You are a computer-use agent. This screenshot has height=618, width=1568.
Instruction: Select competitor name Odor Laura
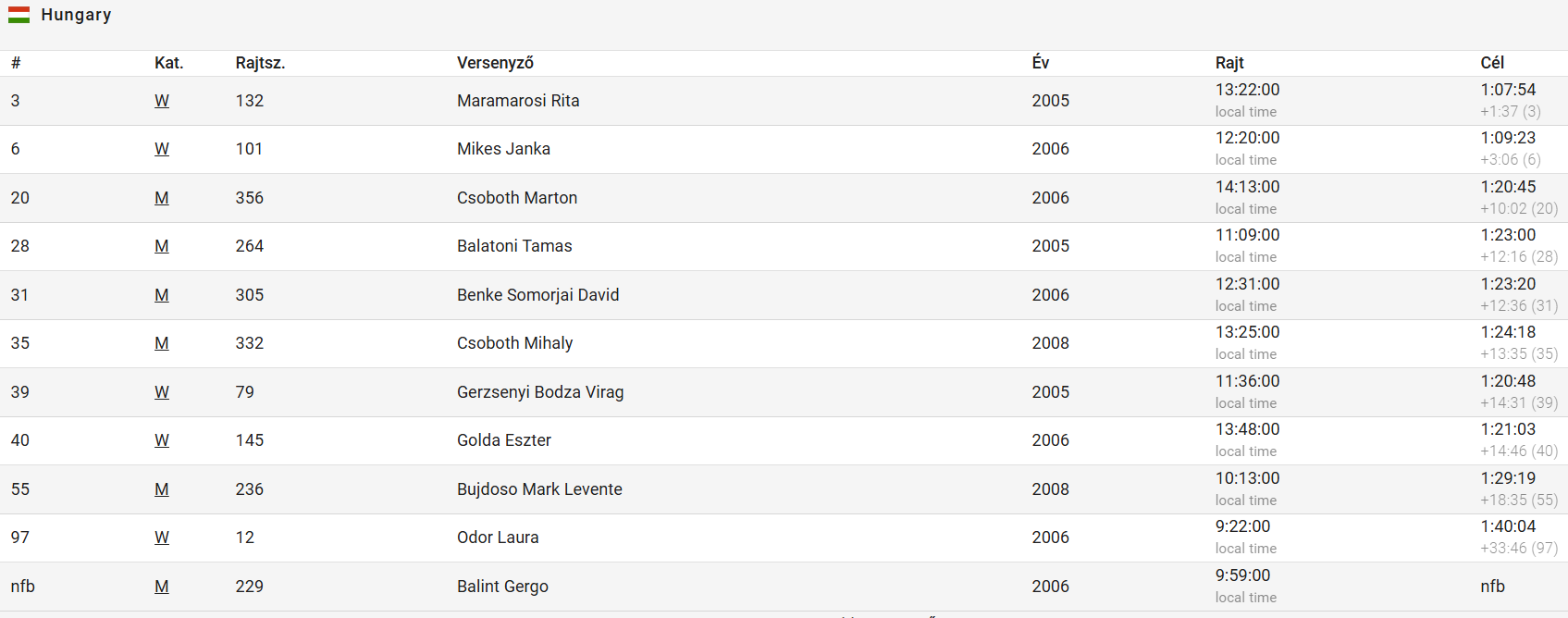pyautogui.click(x=498, y=538)
